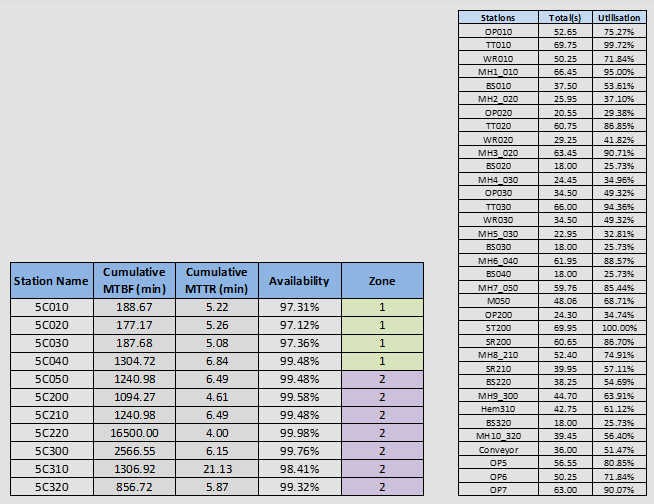
Task: Select the Zone column header cell
Action: coord(382,281)
